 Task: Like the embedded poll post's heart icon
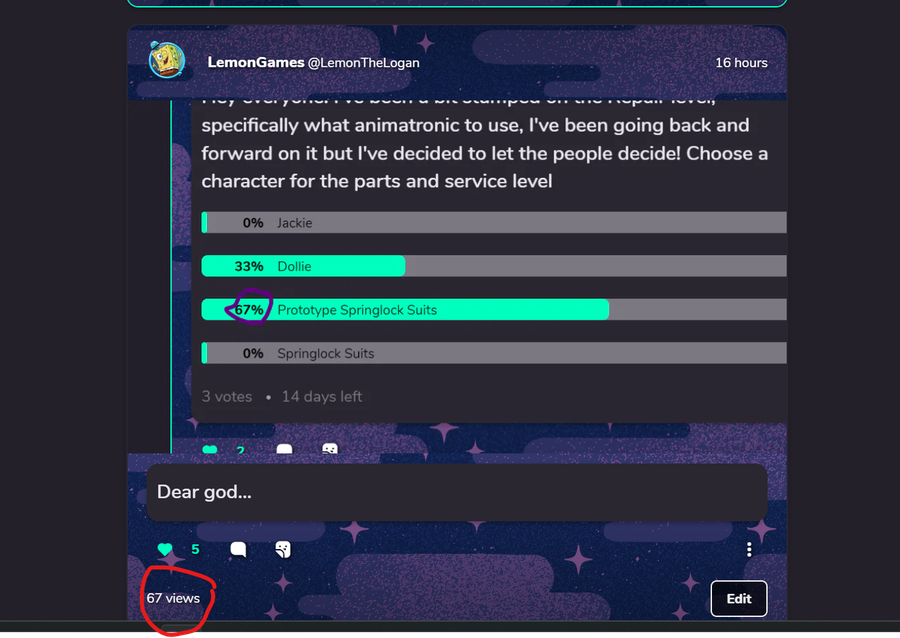pyautogui.click(x=210, y=450)
